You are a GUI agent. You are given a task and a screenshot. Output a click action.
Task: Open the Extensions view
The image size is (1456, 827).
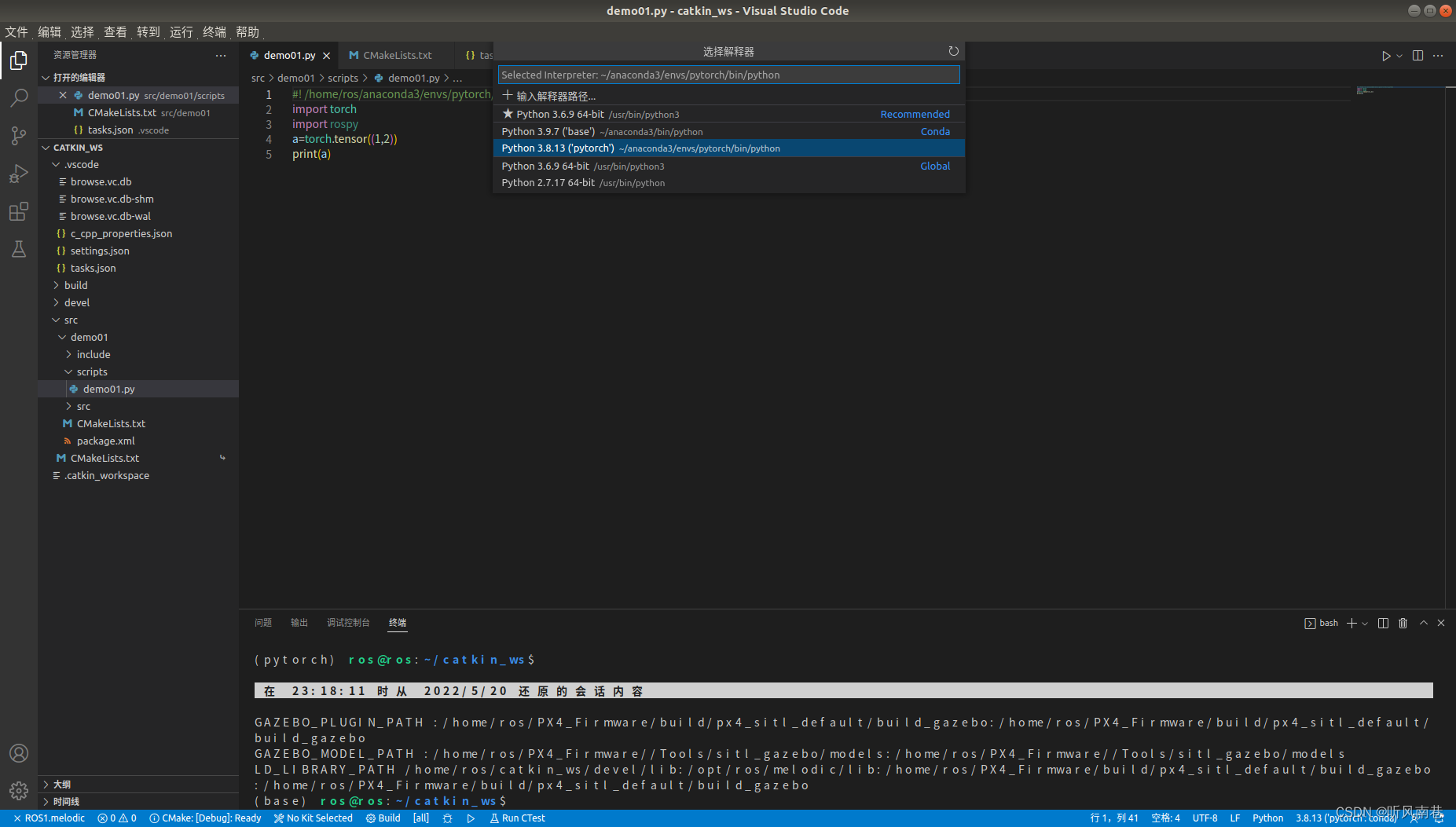point(18,210)
